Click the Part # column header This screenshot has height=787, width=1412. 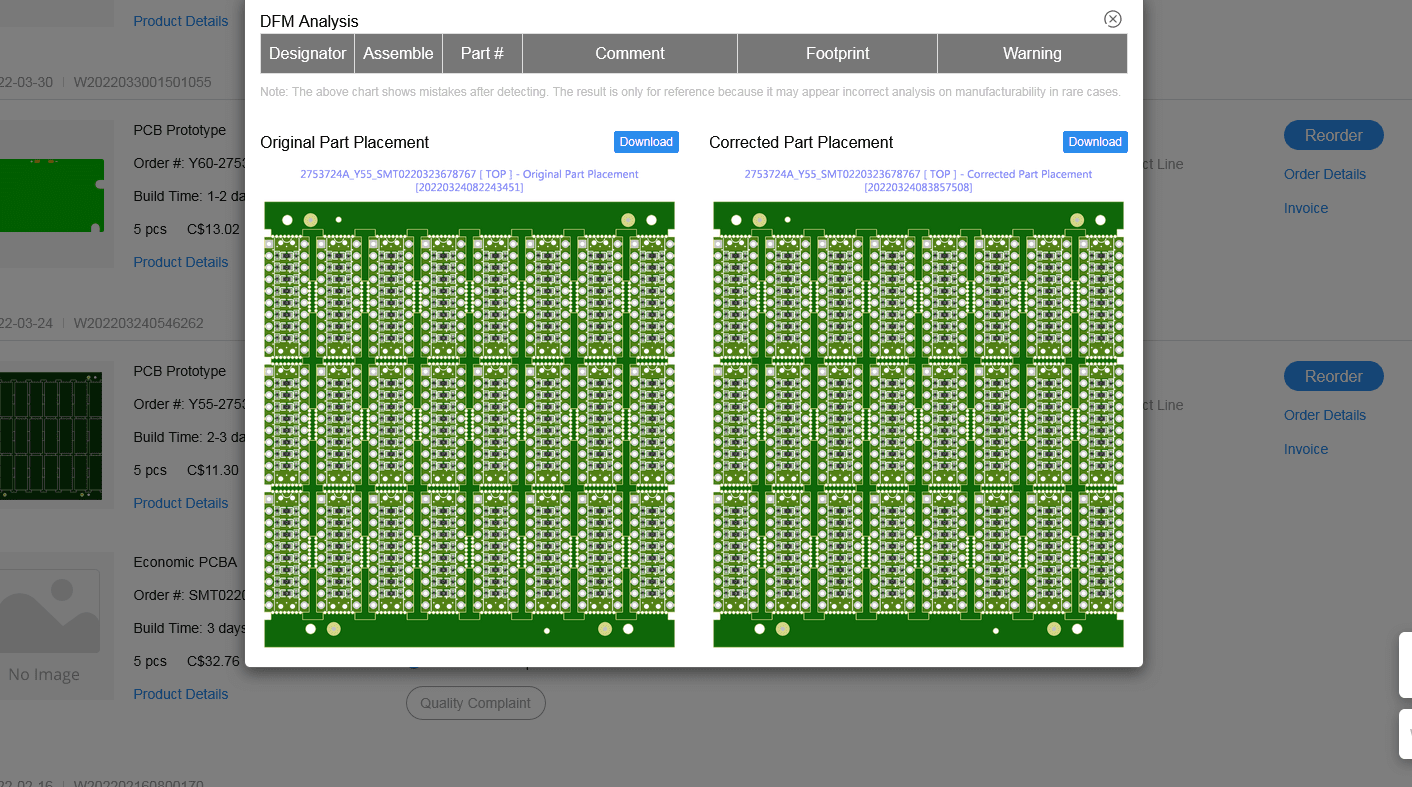(482, 54)
